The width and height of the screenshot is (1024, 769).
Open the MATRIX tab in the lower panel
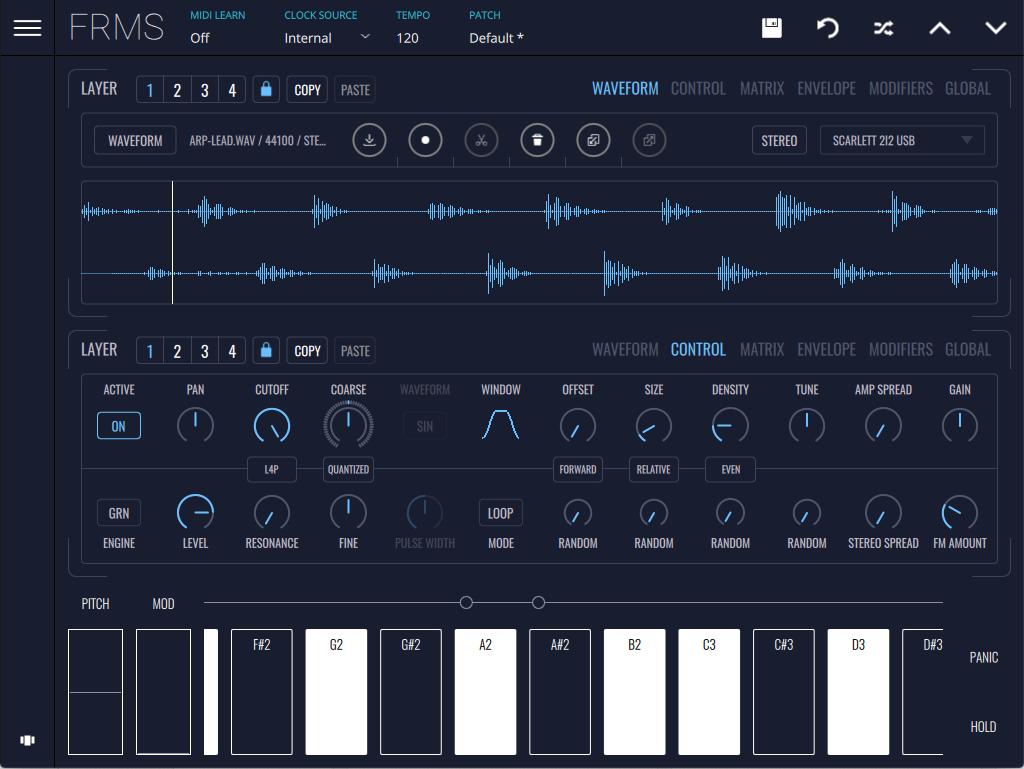click(x=761, y=349)
